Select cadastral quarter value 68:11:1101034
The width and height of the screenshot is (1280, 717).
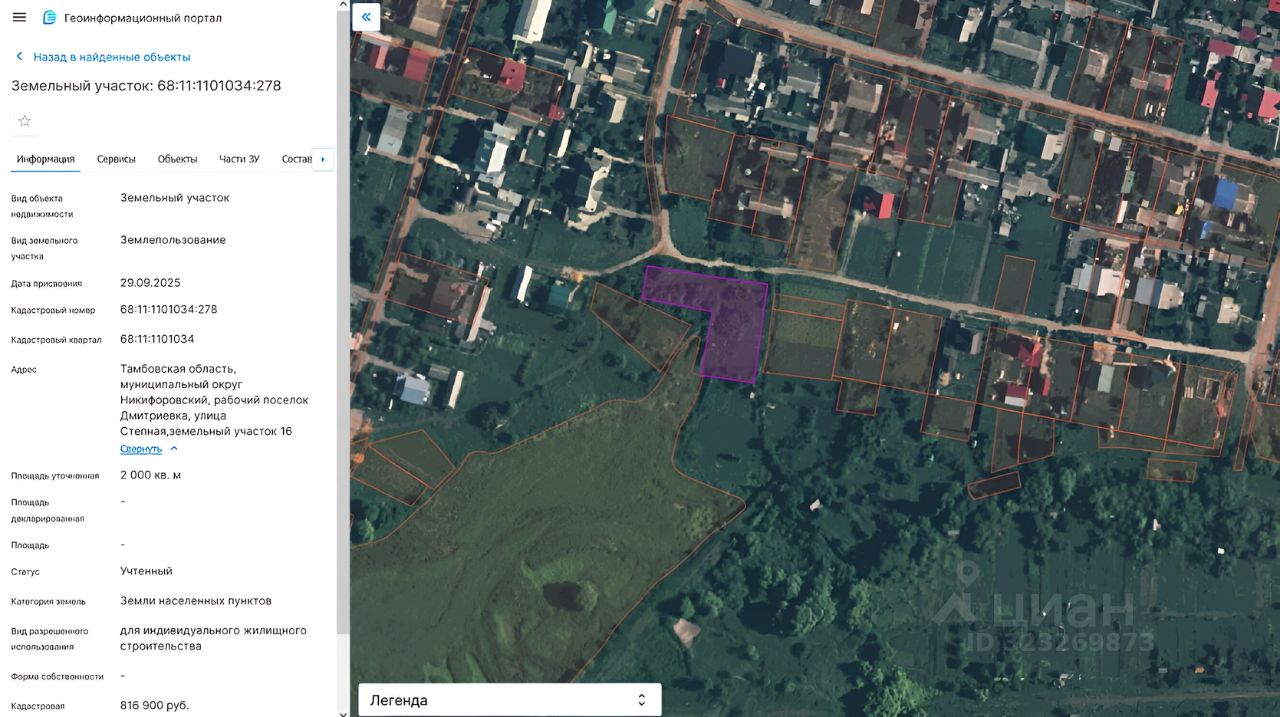(x=157, y=339)
